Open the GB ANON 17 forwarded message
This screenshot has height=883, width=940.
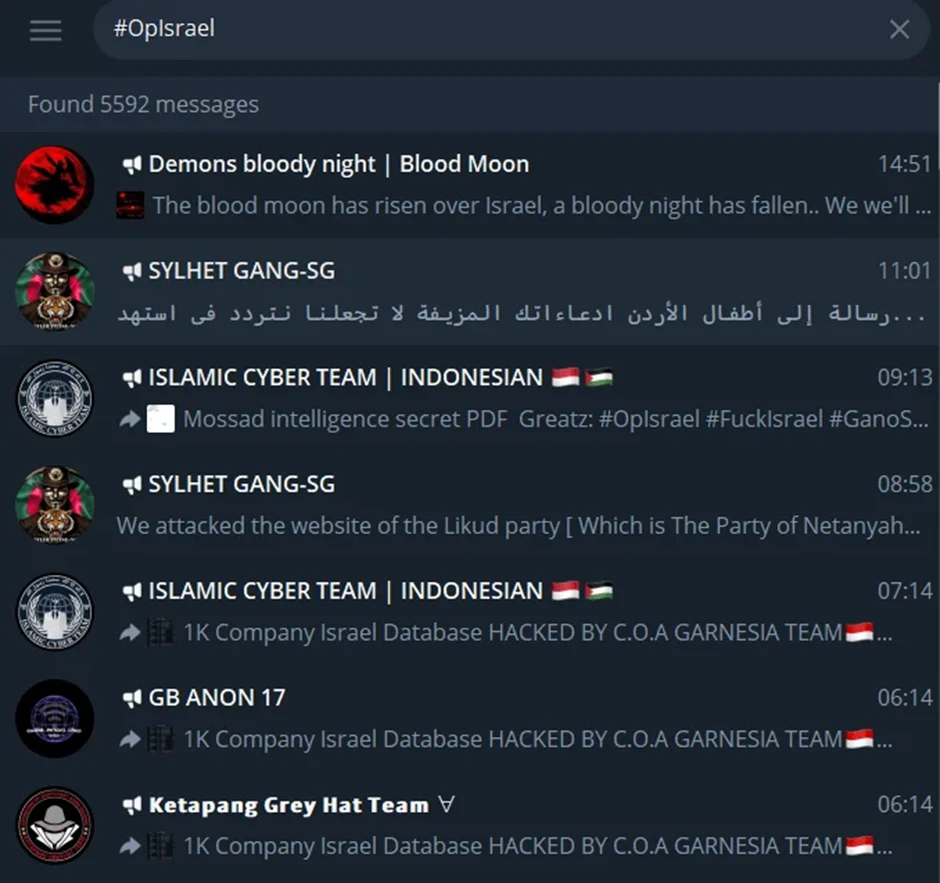pos(470,718)
